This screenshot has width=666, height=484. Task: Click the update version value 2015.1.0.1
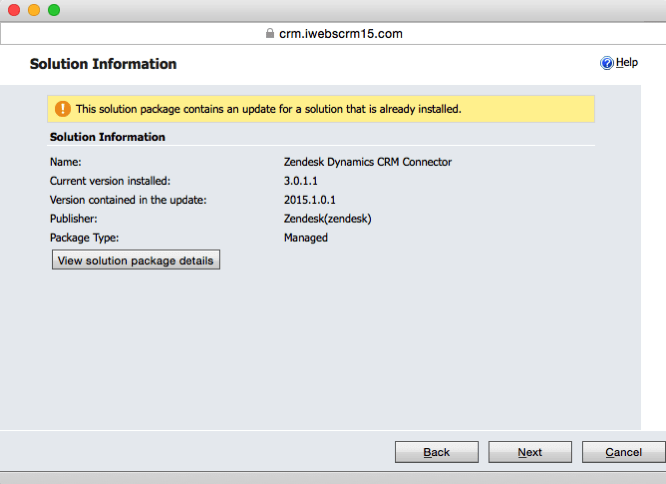pyautogui.click(x=310, y=200)
